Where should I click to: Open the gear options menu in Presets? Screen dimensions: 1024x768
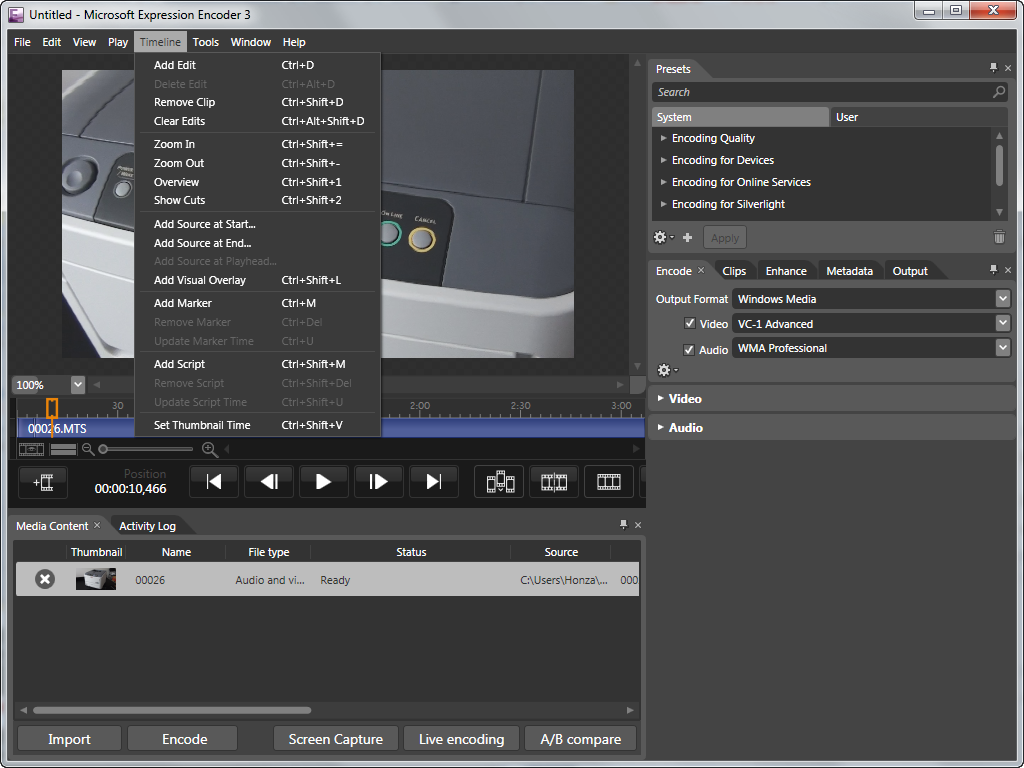tap(664, 238)
